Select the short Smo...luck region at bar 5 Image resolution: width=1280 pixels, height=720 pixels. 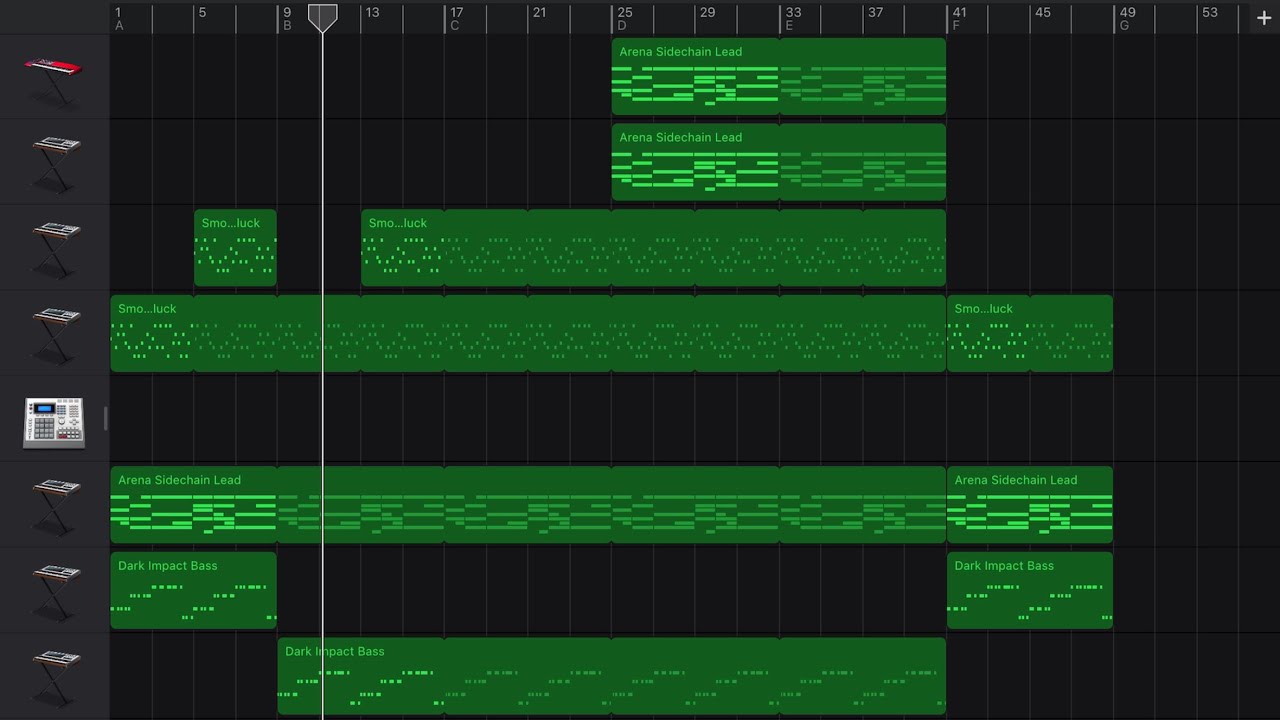[x=235, y=248]
